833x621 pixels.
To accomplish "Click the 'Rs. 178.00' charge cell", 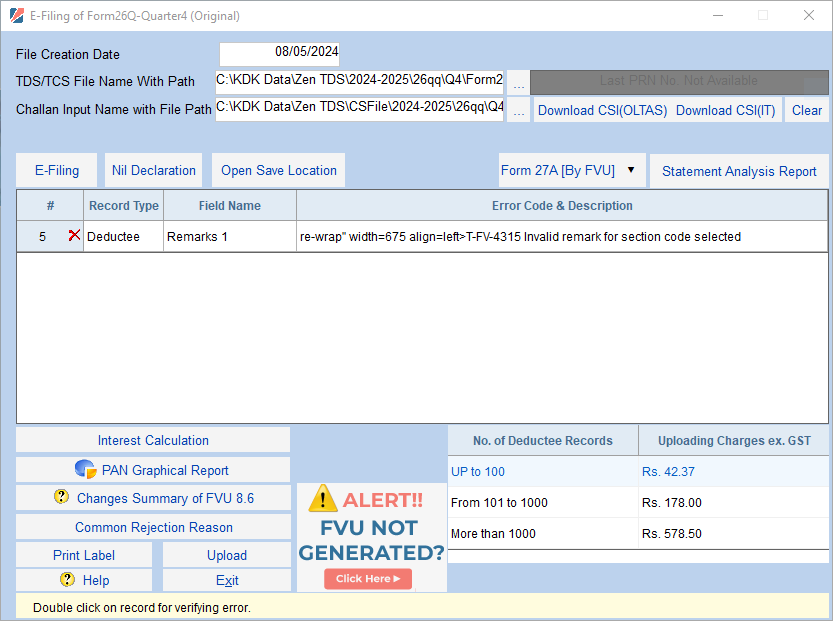I will pos(733,503).
